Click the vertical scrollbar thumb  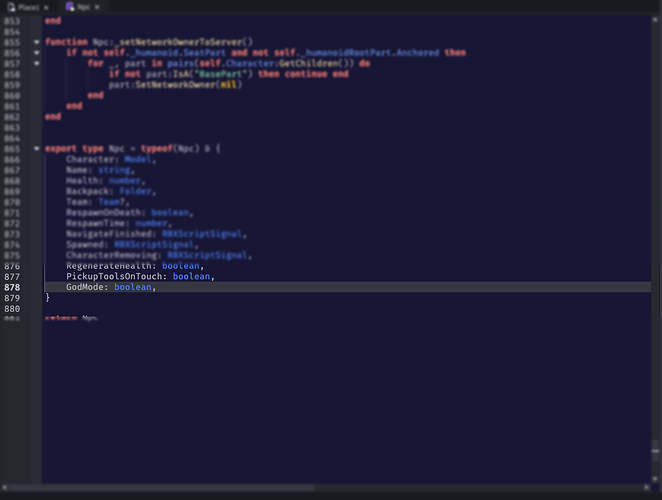pos(655,451)
